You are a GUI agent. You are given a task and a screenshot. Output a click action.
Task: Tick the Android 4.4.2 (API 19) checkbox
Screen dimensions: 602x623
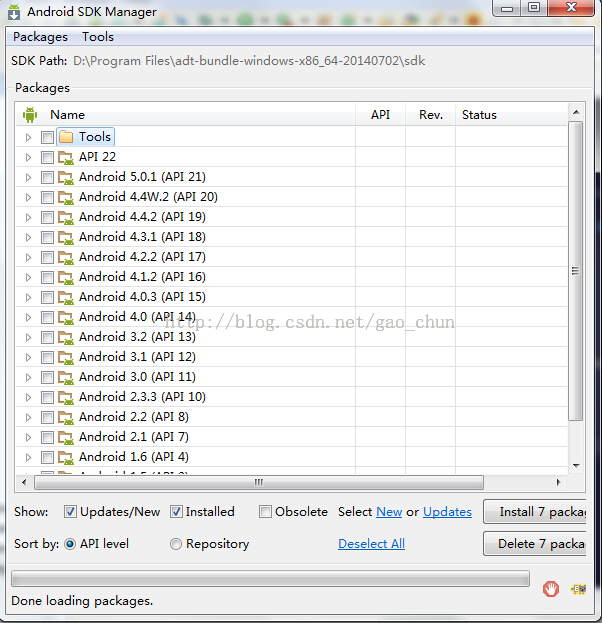click(47, 217)
